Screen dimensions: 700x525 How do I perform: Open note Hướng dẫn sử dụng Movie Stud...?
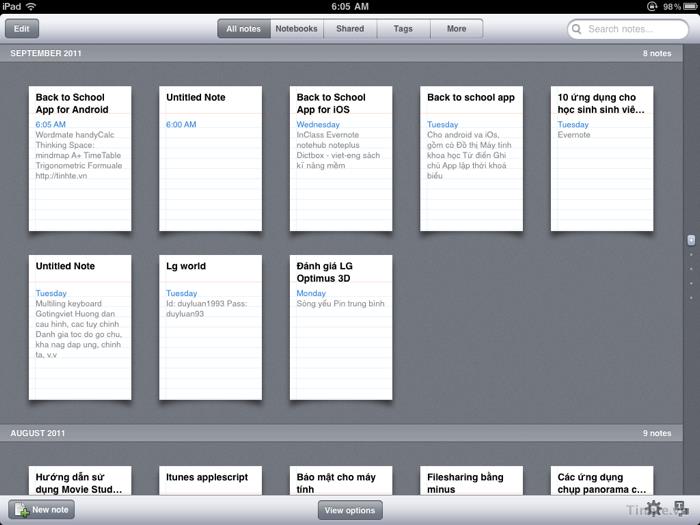(80, 481)
